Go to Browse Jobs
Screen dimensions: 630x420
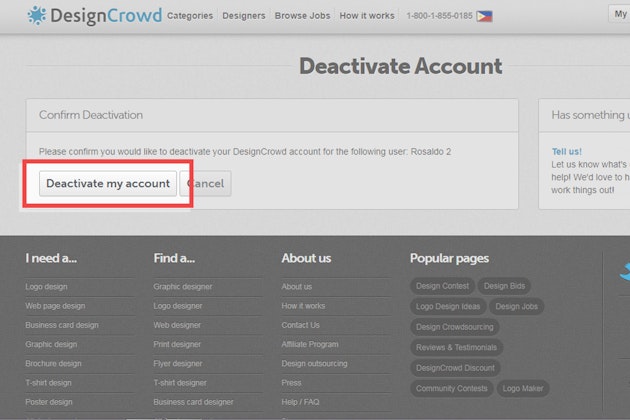point(303,16)
